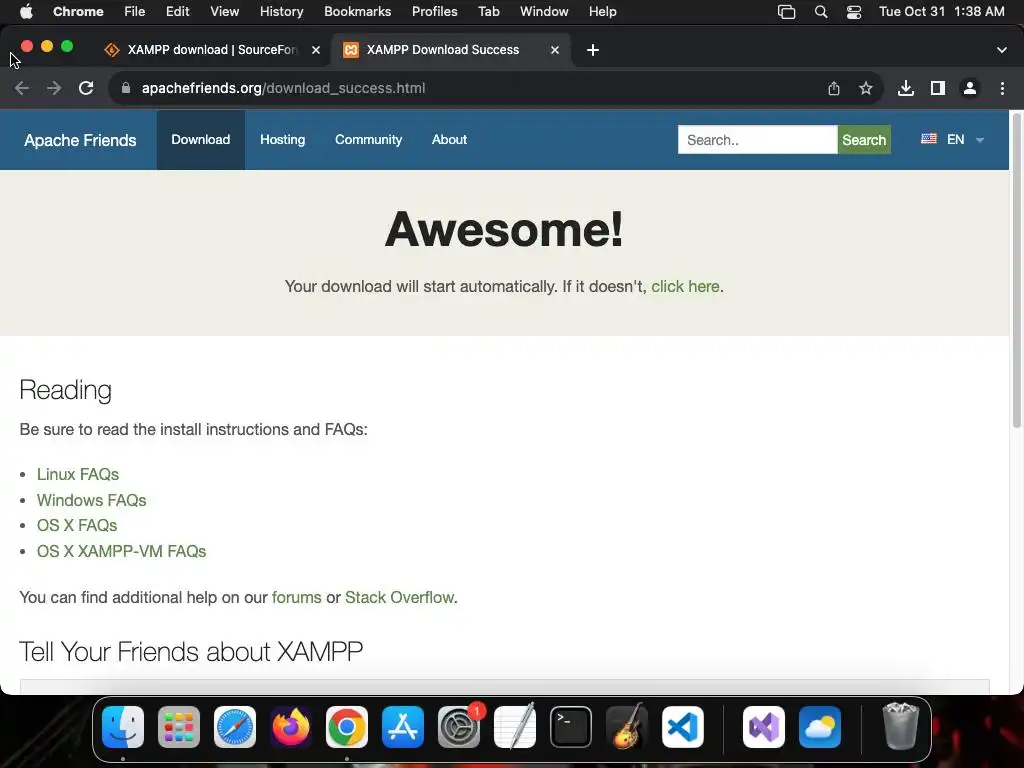
Task: Launch GarageBand from the Dock
Action: [x=627, y=727]
